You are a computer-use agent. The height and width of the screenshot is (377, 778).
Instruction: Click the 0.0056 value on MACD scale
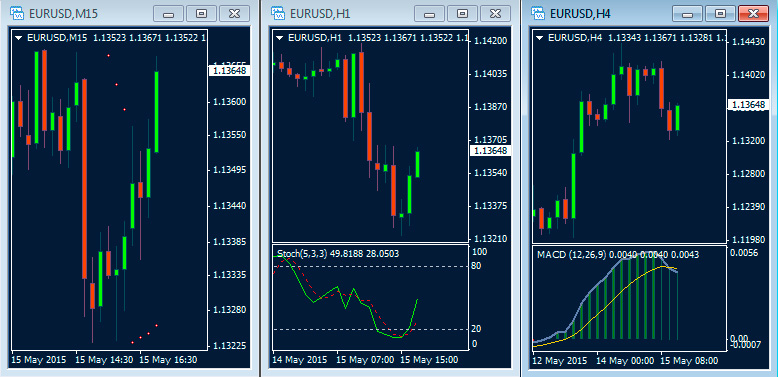click(x=745, y=253)
